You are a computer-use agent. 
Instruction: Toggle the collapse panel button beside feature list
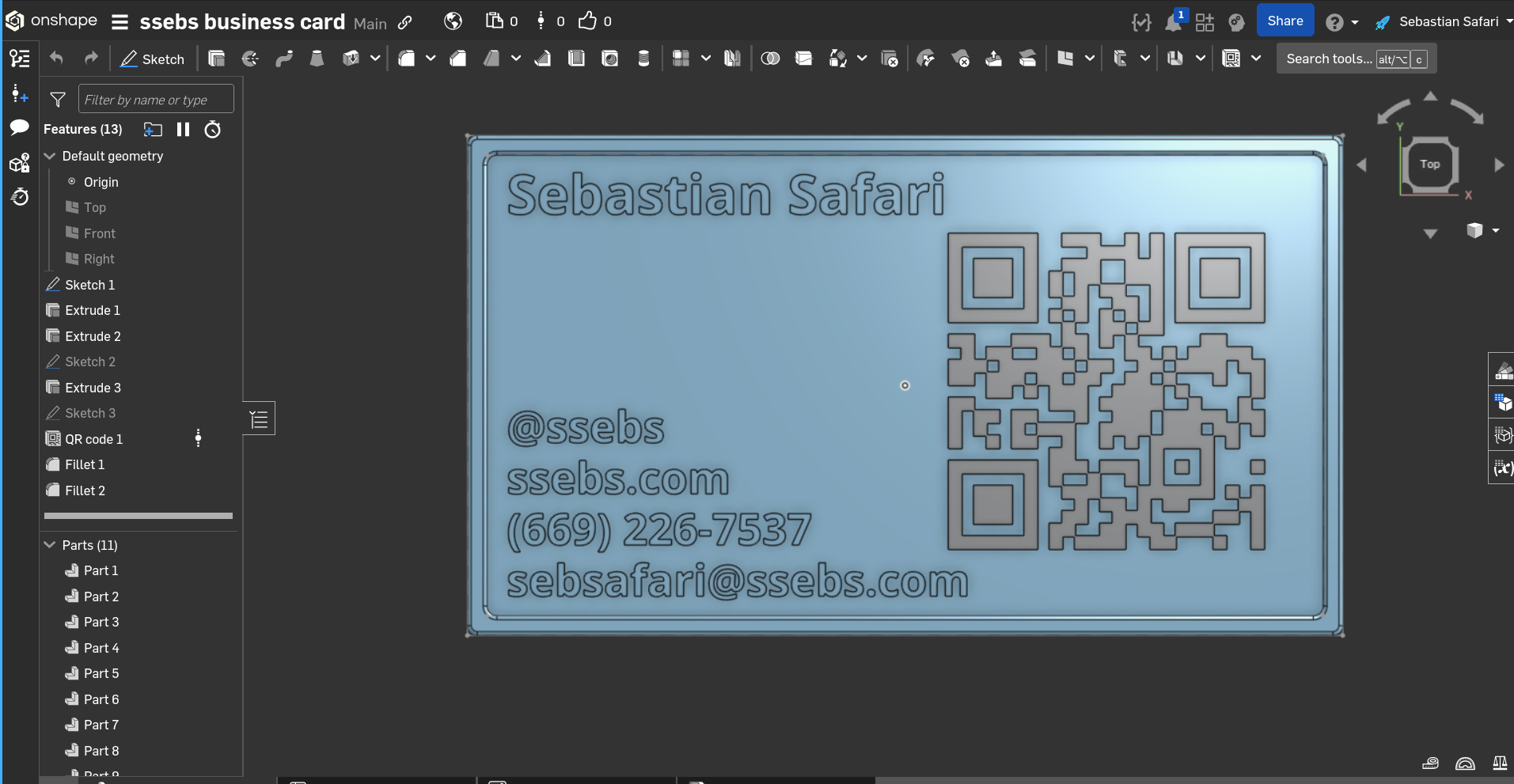click(259, 419)
